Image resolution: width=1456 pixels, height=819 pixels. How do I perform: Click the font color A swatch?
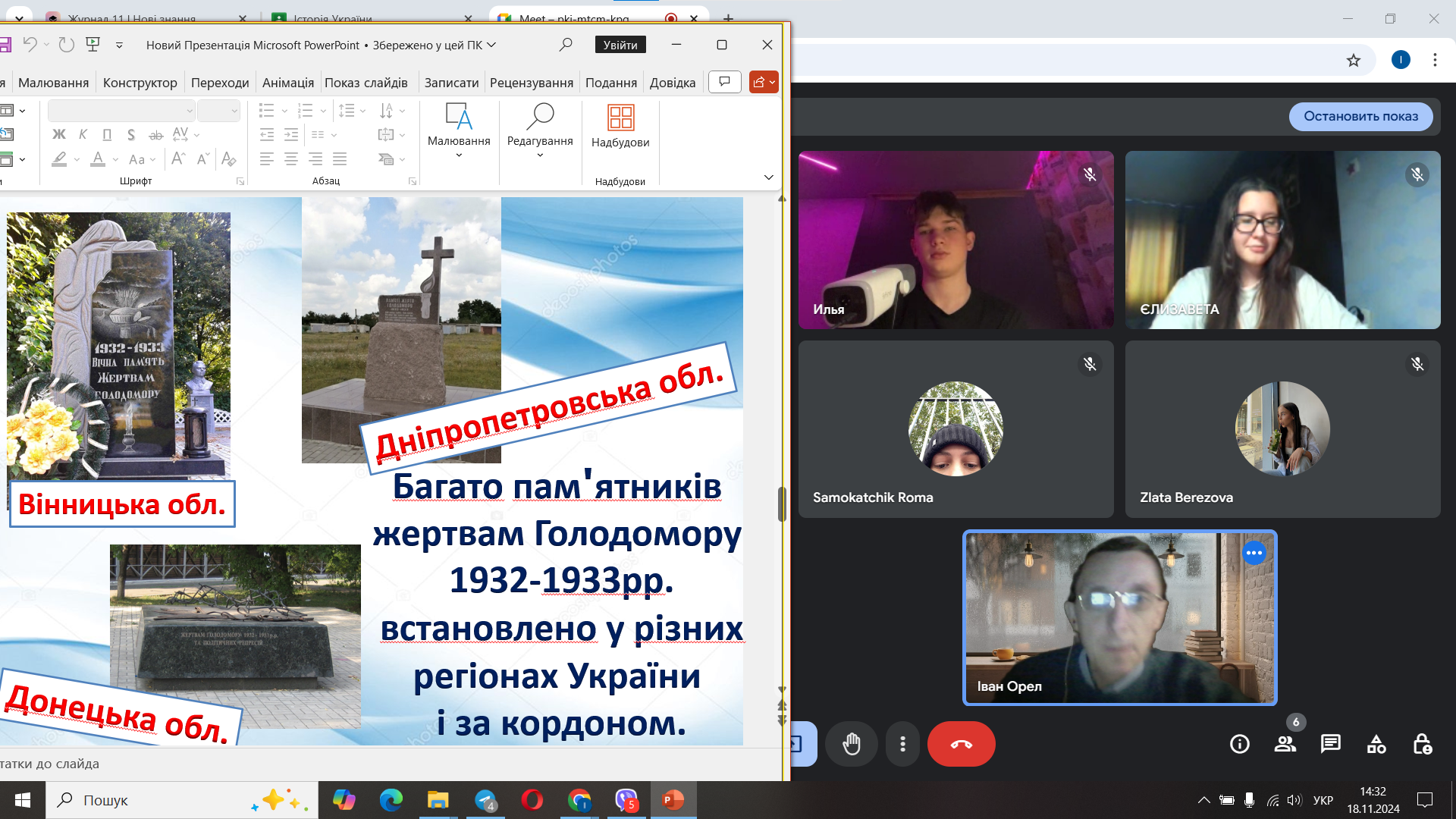coord(98,159)
